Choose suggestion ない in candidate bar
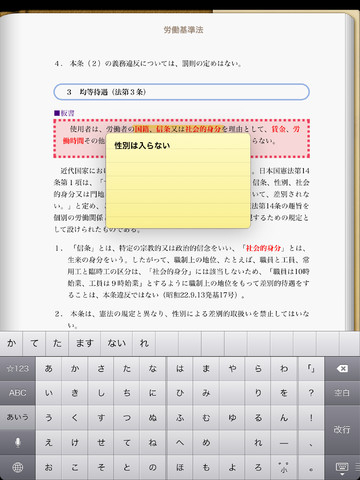 tap(117, 343)
